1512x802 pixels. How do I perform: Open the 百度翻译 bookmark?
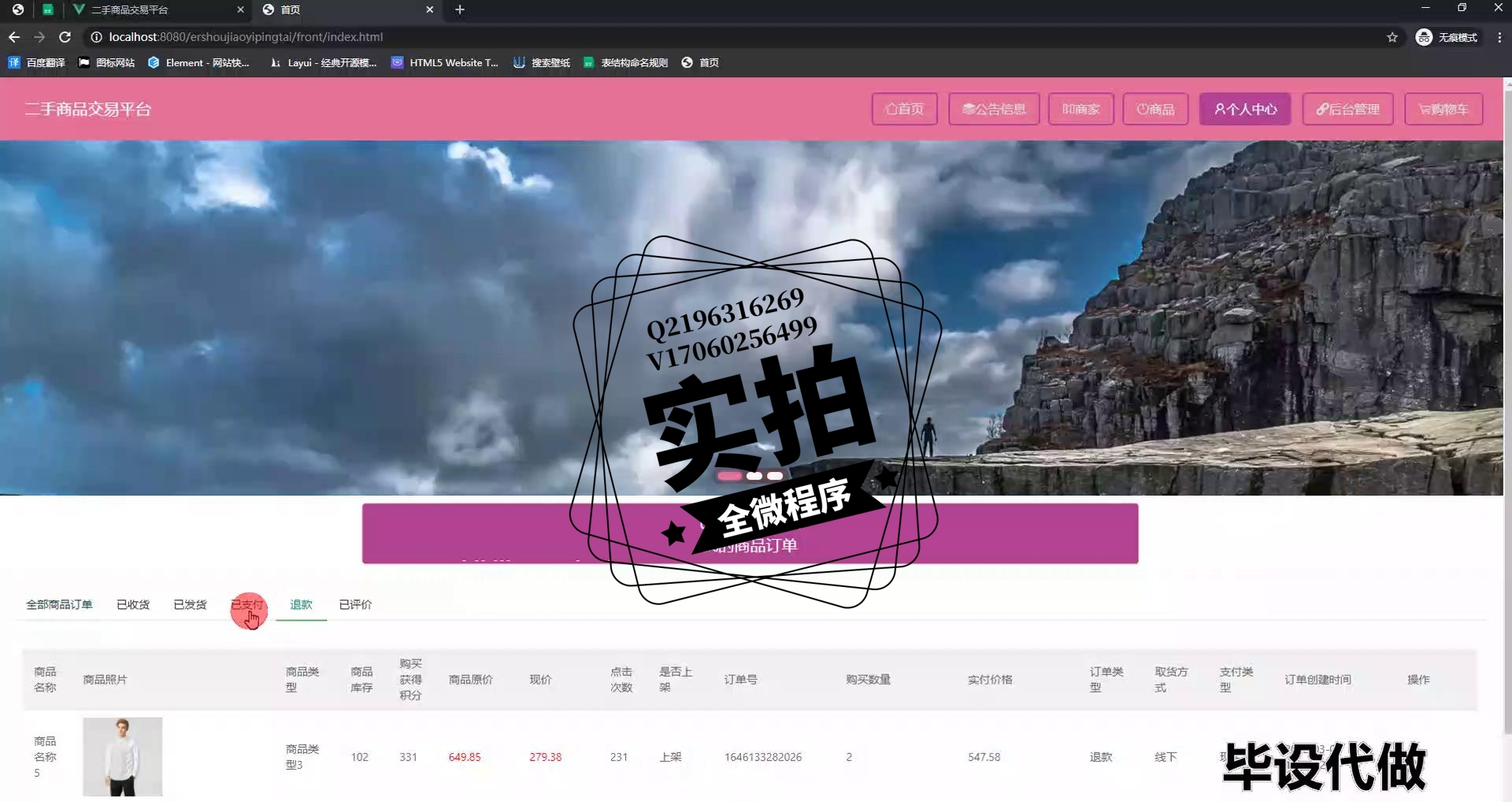[36, 63]
